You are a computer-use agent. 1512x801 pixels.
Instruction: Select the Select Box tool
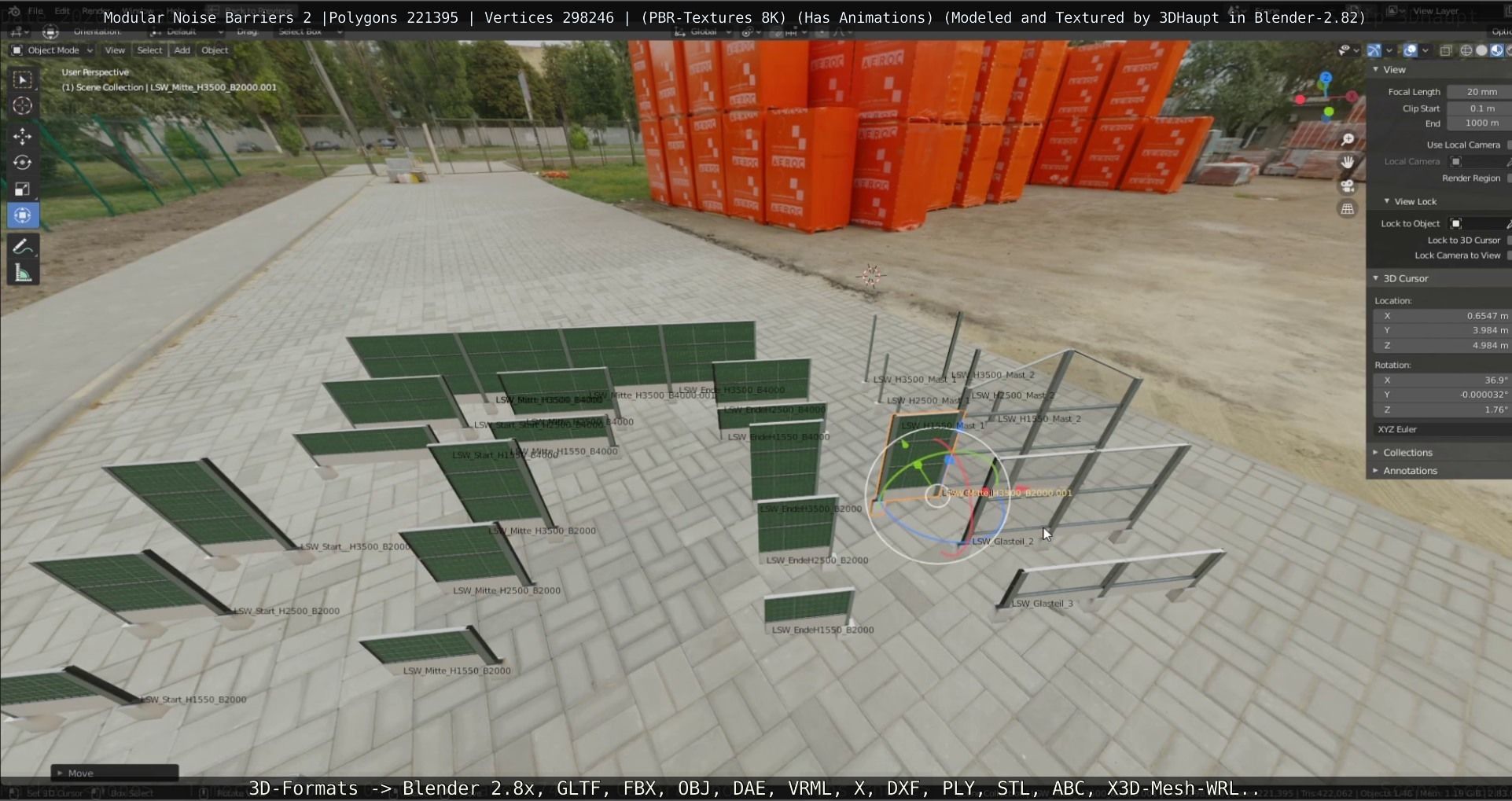click(x=23, y=79)
